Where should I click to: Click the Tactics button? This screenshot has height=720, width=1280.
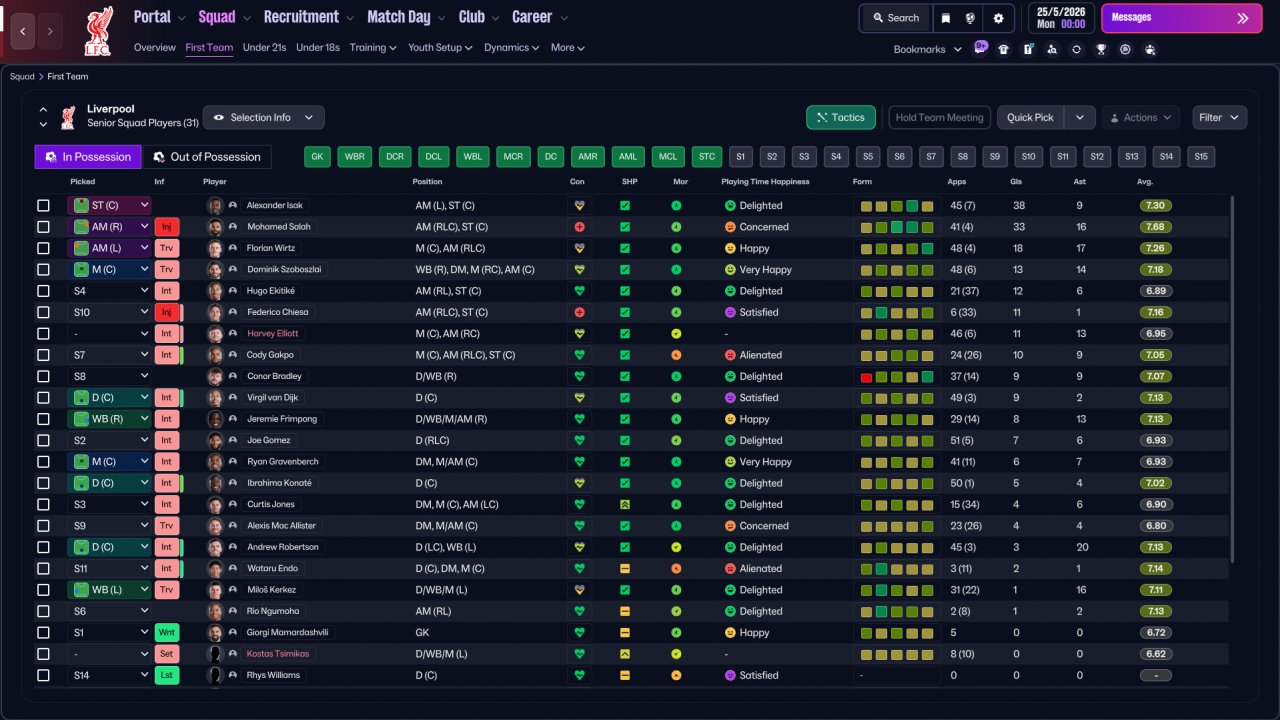click(x=841, y=118)
